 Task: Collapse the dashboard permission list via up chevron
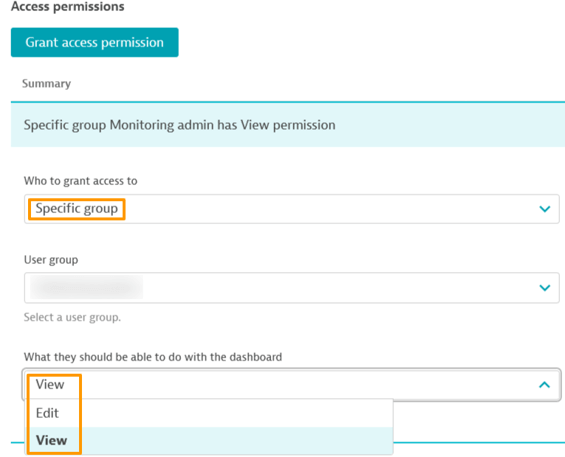click(544, 385)
